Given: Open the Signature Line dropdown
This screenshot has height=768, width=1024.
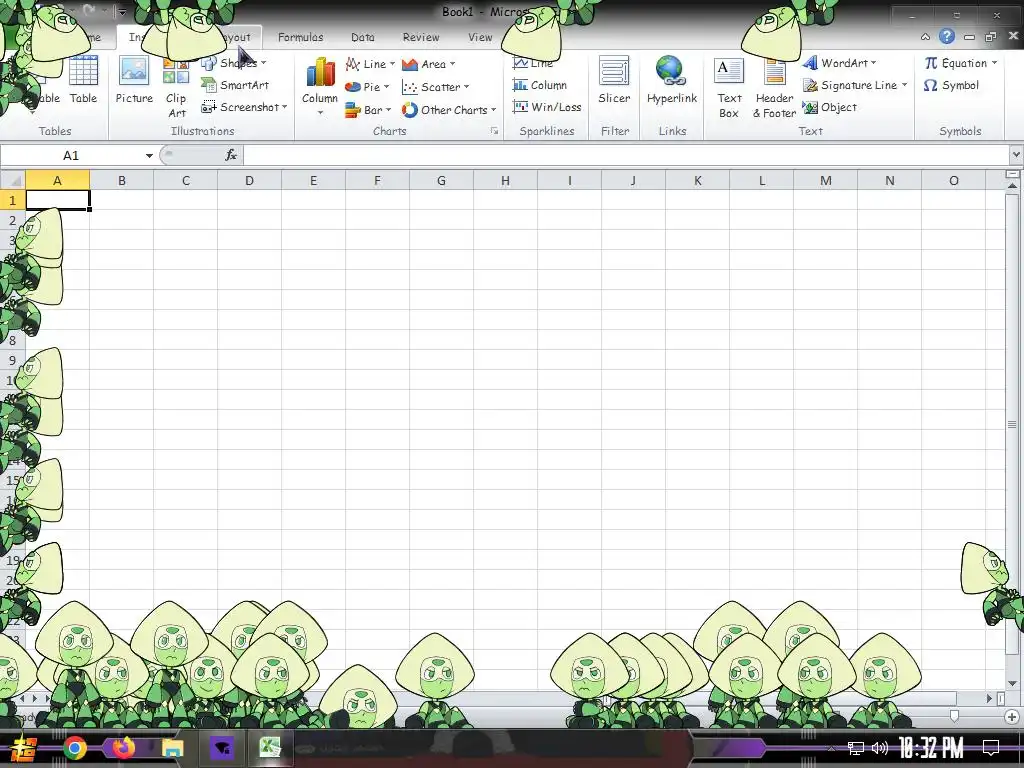Looking at the screenshot, I should pos(856,85).
